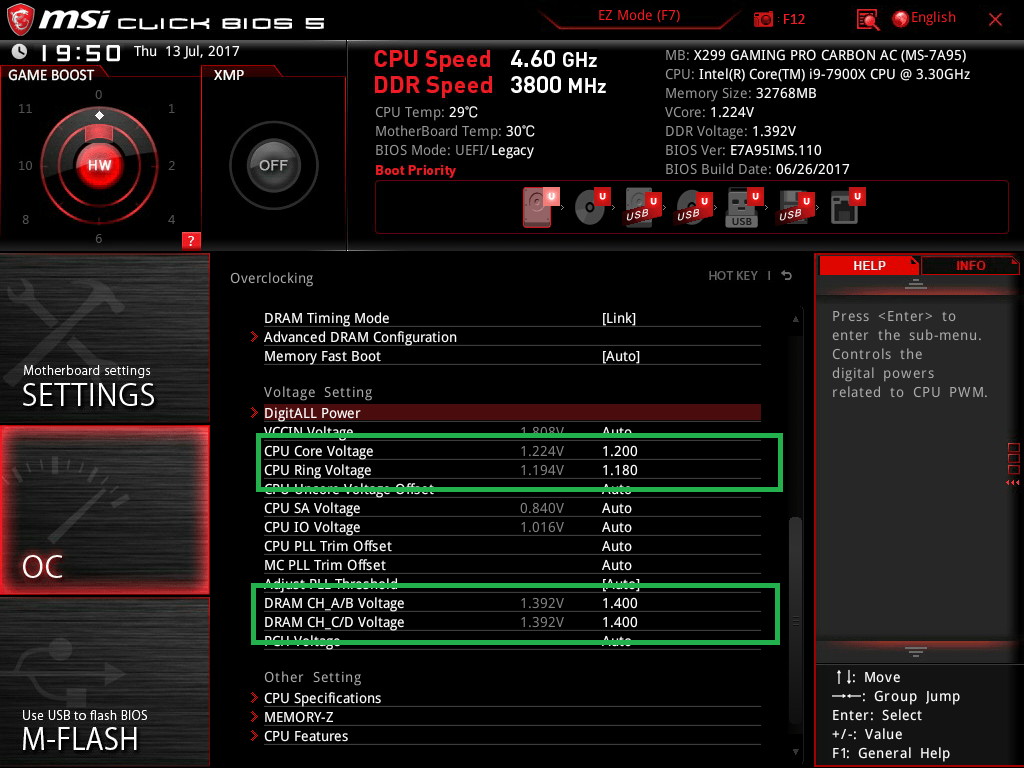Select the optical disc boot device icon

[592, 207]
